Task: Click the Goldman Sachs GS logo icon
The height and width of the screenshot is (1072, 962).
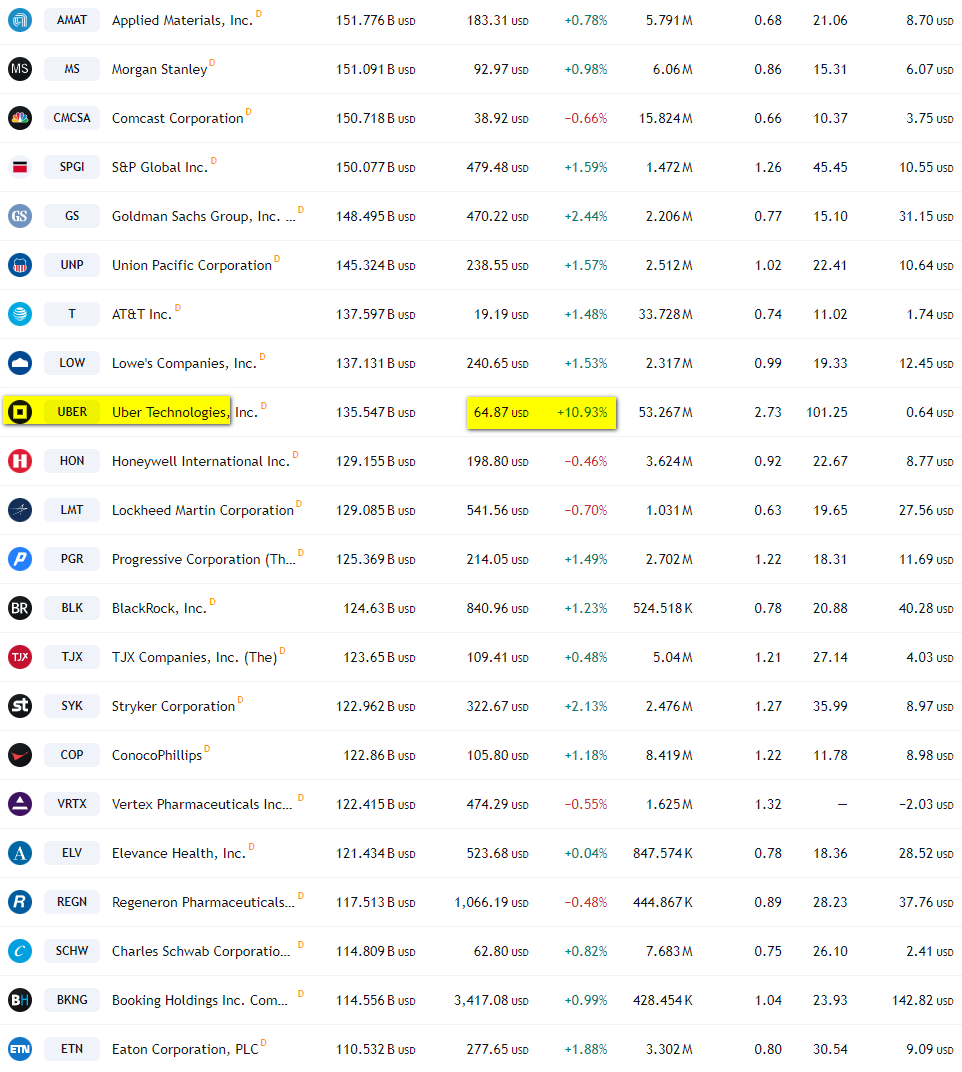Action: (x=20, y=216)
